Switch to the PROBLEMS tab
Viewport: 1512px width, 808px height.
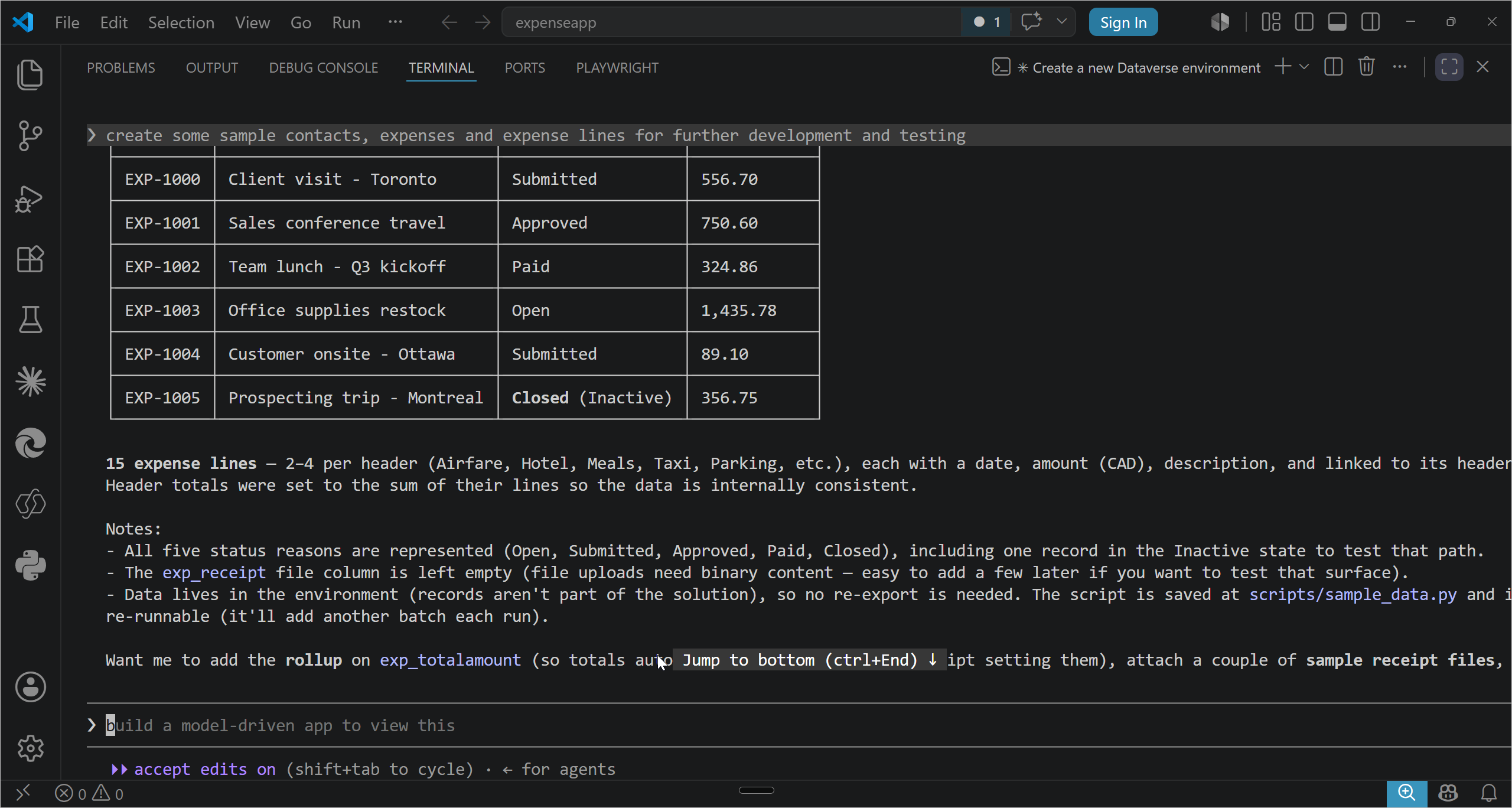point(120,68)
